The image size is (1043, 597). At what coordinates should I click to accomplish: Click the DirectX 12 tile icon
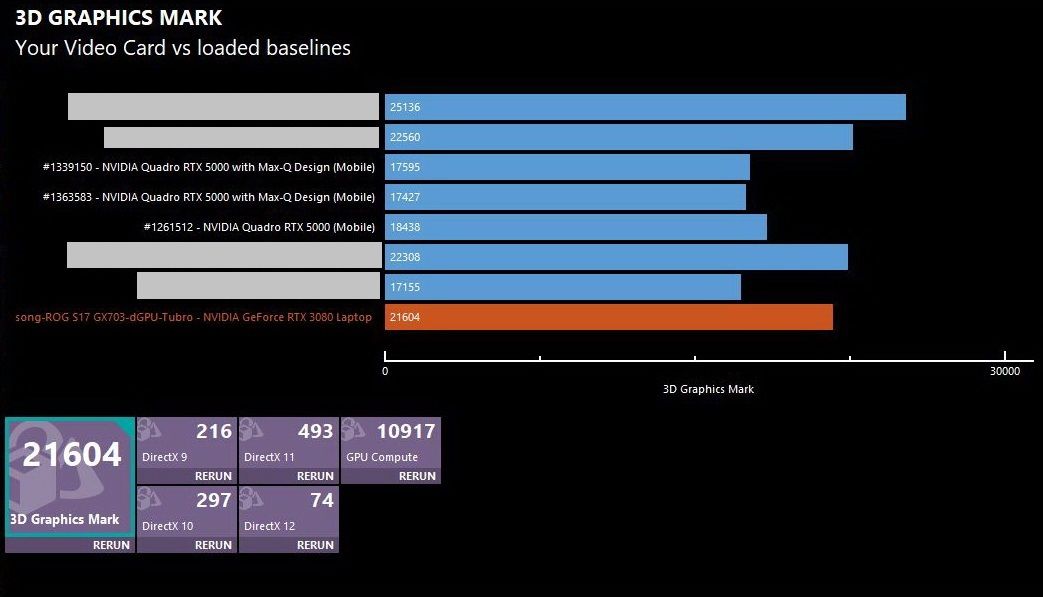pyautogui.click(x=251, y=499)
